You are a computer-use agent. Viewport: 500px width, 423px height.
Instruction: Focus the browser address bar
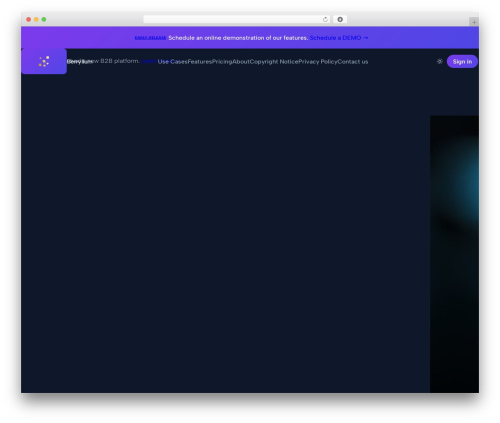pyautogui.click(x=233, y=19)
